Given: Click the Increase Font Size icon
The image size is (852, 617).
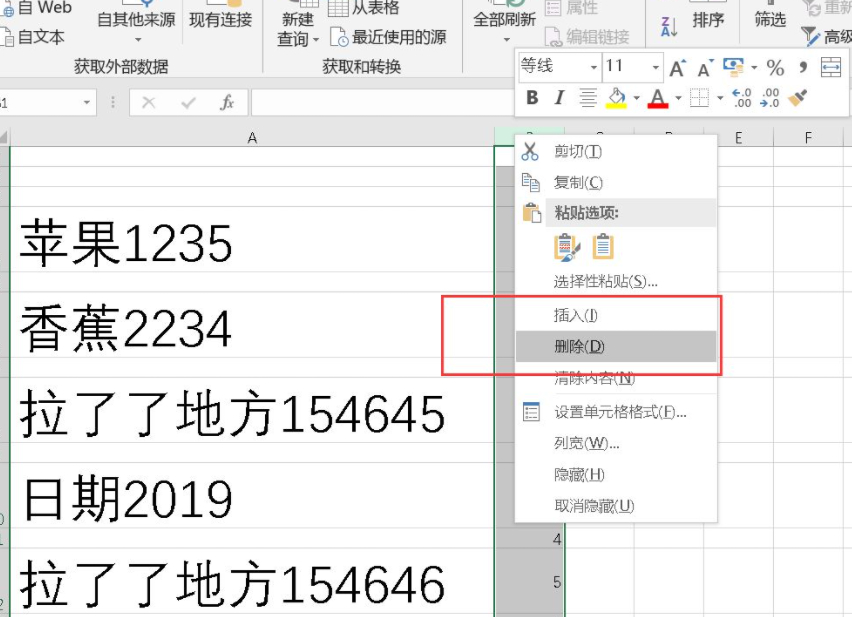Looking at the screenshot, I should (x=678, y=67).
